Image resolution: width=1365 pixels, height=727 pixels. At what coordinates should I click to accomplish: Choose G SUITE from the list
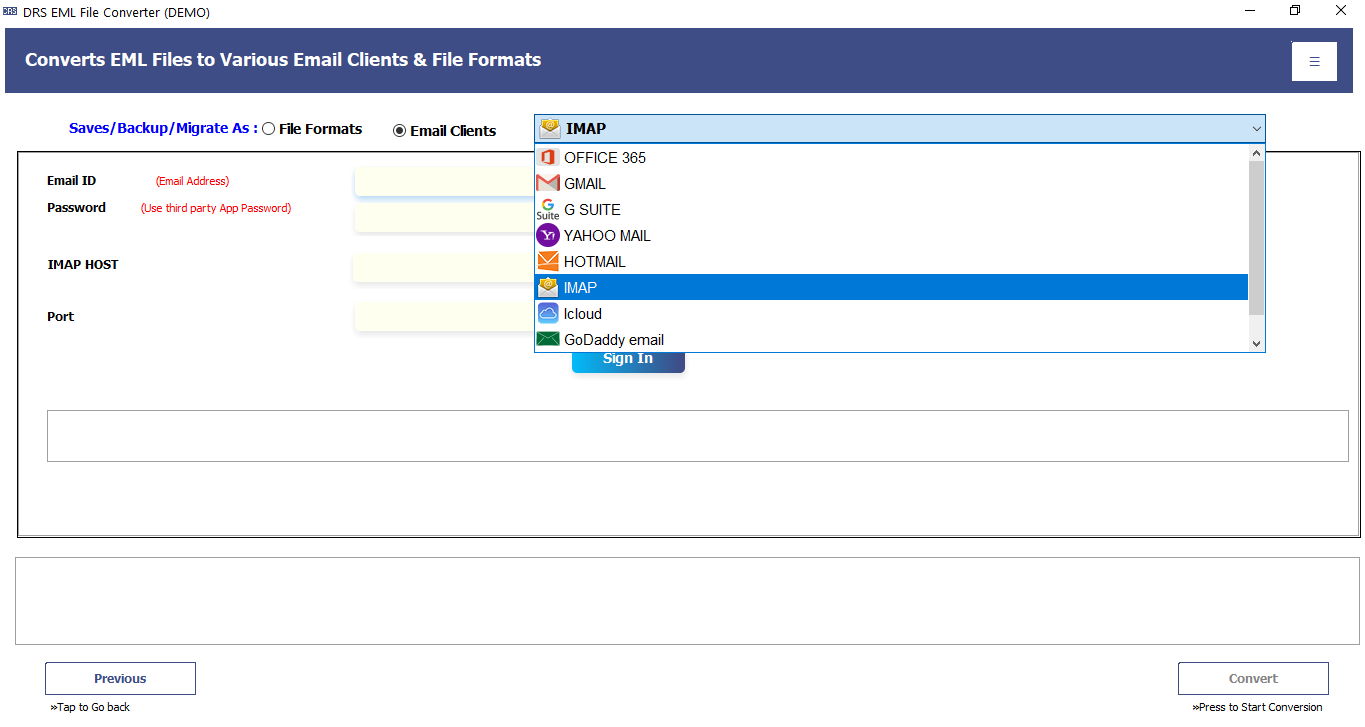892,209
